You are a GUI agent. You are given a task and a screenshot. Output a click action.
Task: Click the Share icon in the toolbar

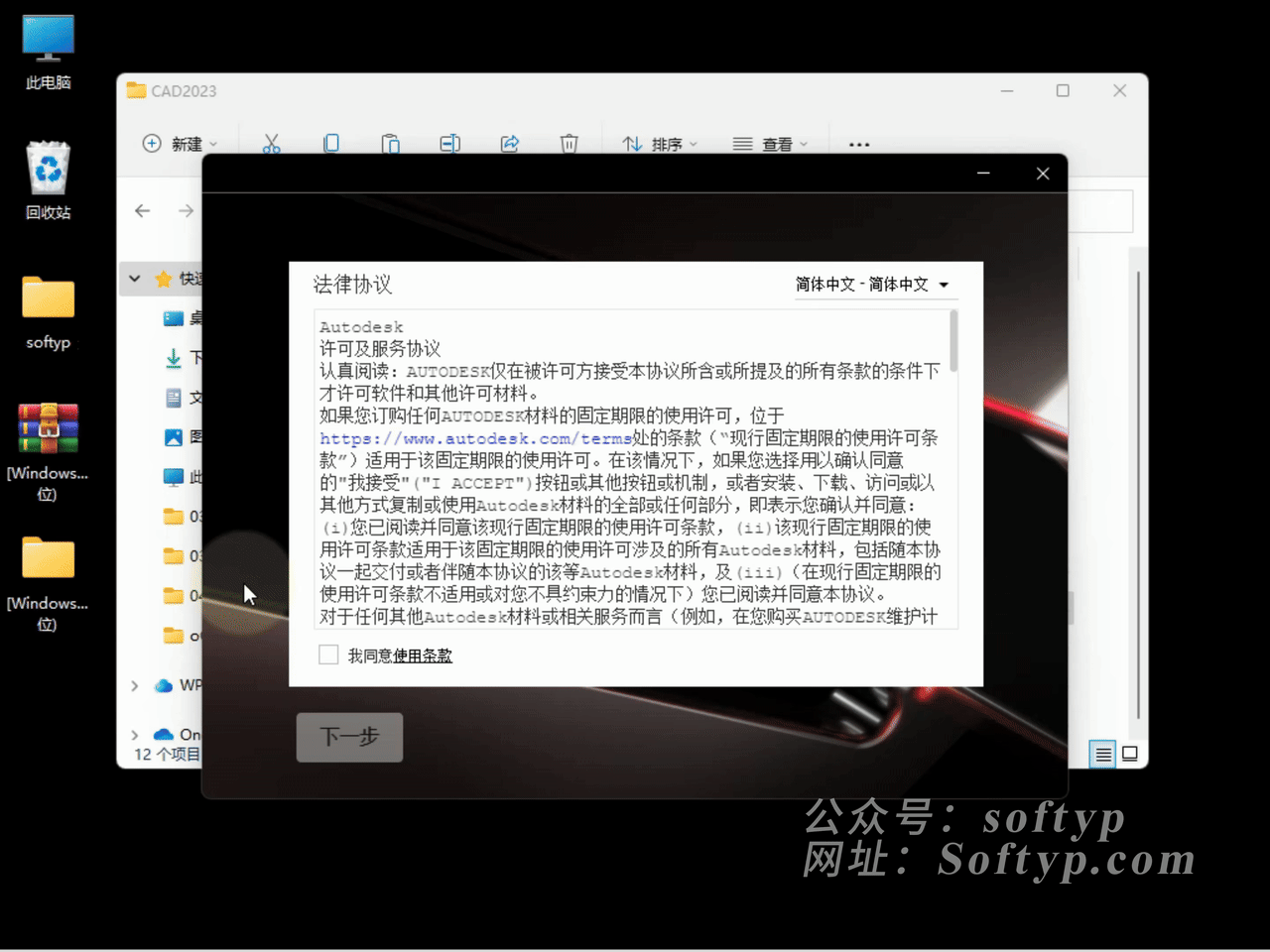click(x=509, y=144)
